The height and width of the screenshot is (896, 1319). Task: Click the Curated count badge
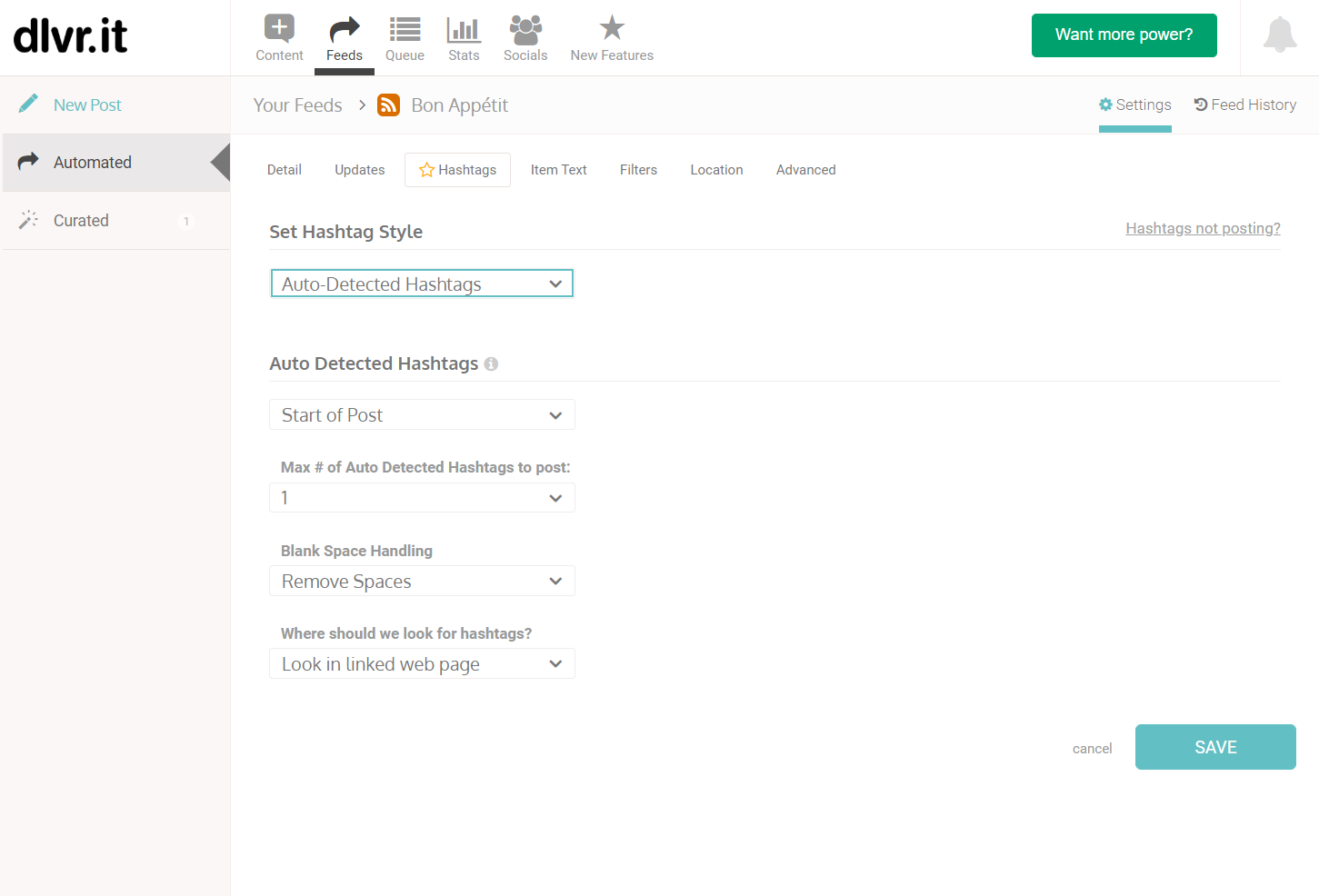(186, 221)
